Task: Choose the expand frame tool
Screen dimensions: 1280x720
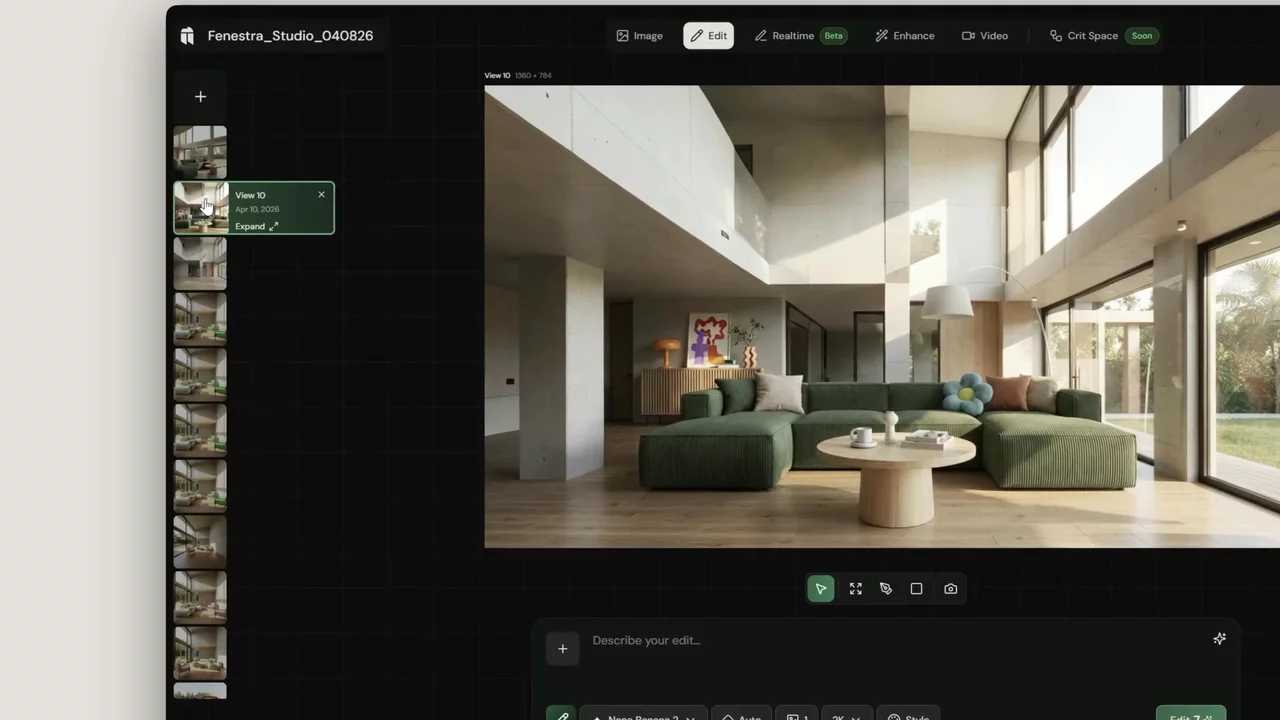Action: click(x=856, y=589)
